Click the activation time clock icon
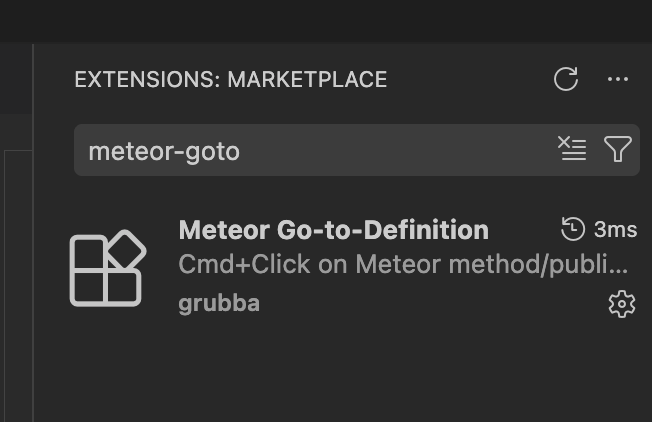 point(573,230)
